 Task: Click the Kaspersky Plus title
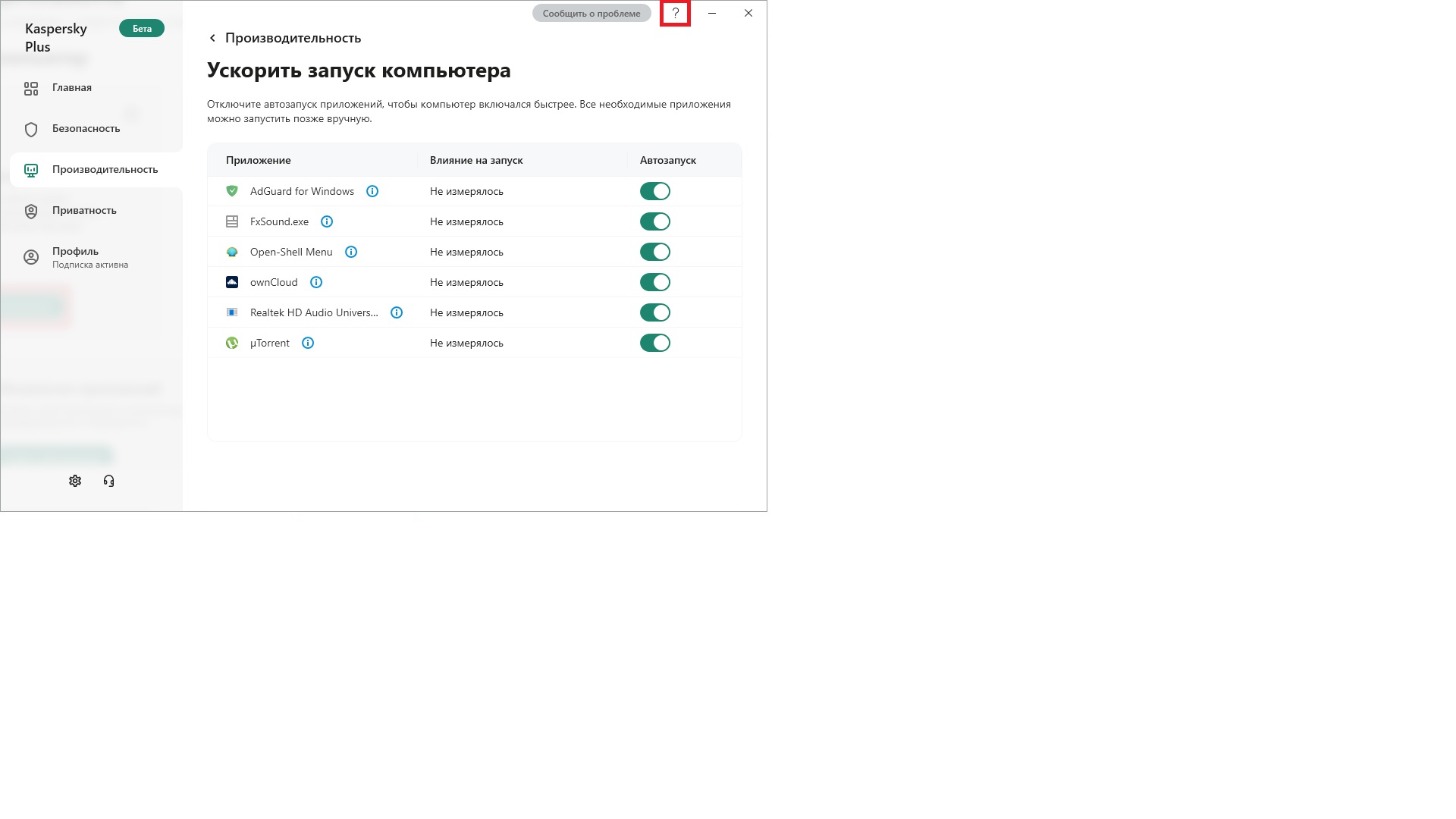click(x=56, y=38)
